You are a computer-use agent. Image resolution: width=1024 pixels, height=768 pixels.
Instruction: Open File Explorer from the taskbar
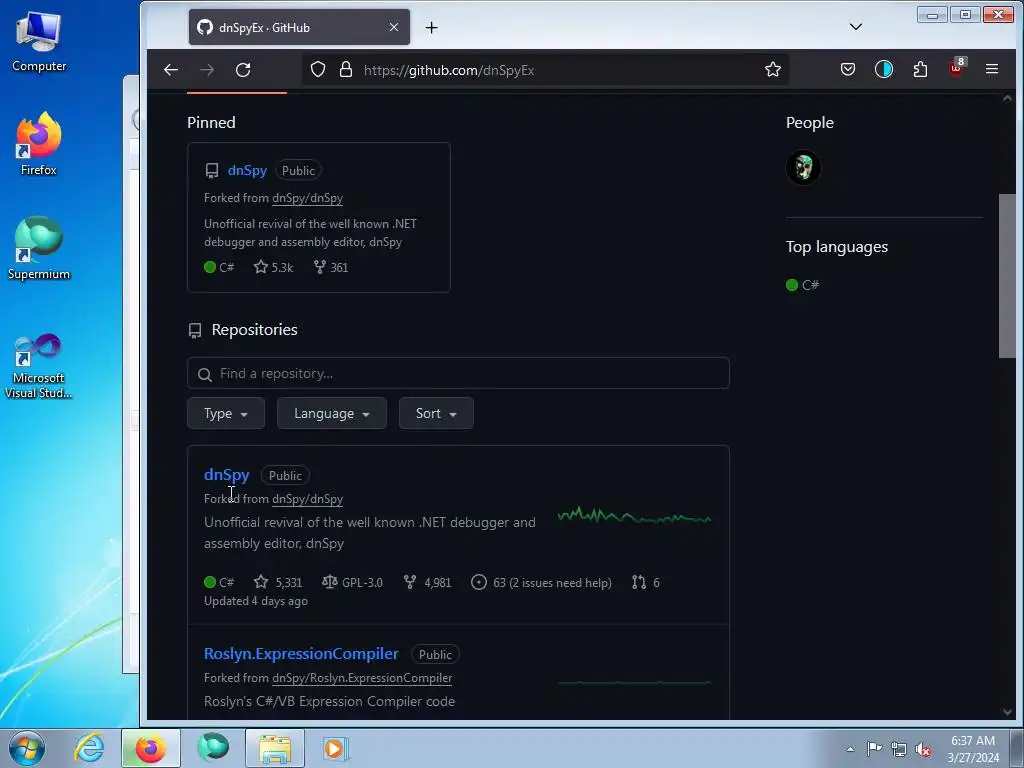(275, 748)
